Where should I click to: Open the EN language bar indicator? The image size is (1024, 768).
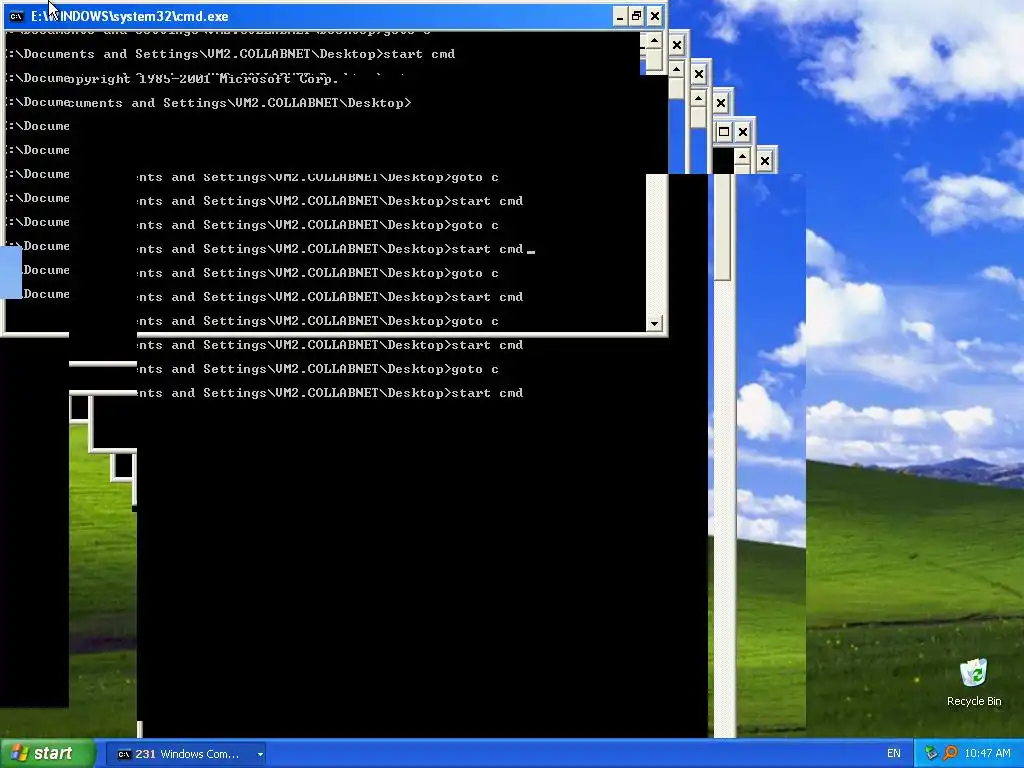coord(893,754)
